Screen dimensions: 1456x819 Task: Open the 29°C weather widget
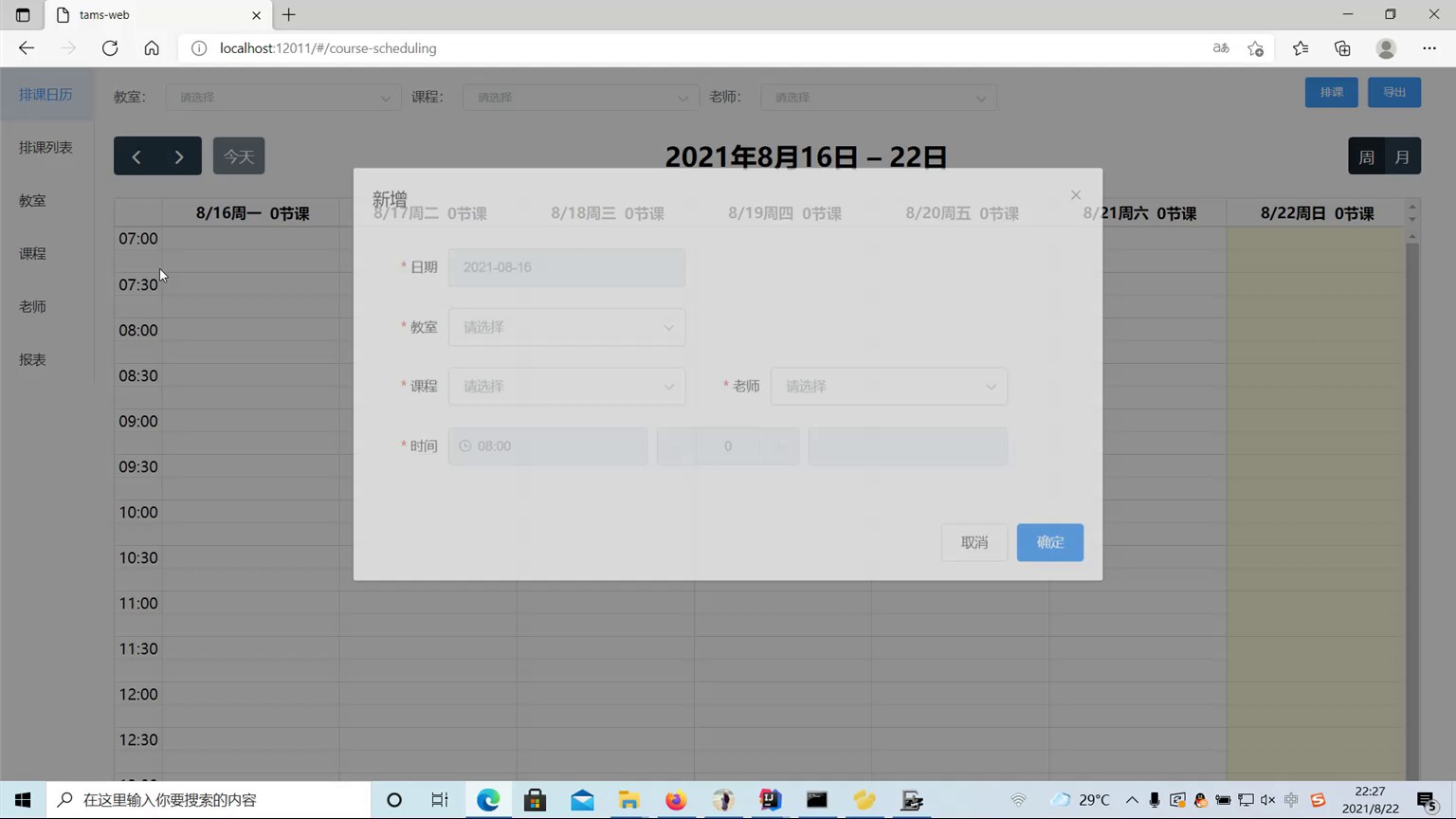(1081, 800)
